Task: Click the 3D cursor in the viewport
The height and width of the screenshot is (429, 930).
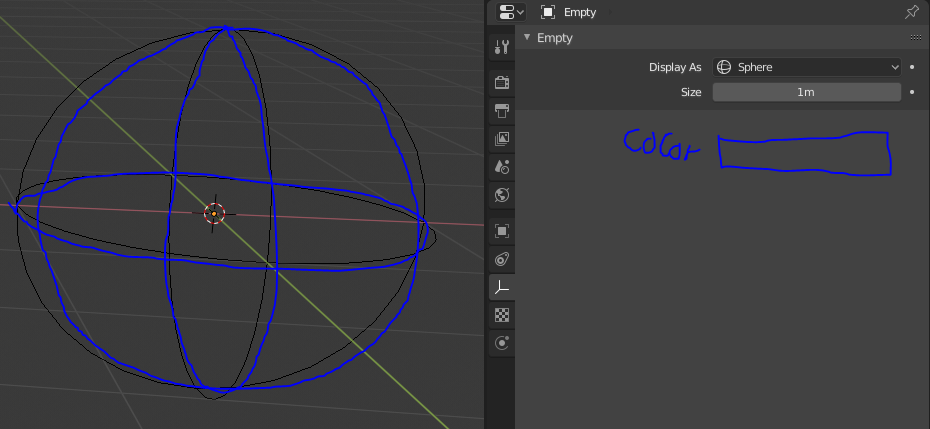Action: click(214, 213)
